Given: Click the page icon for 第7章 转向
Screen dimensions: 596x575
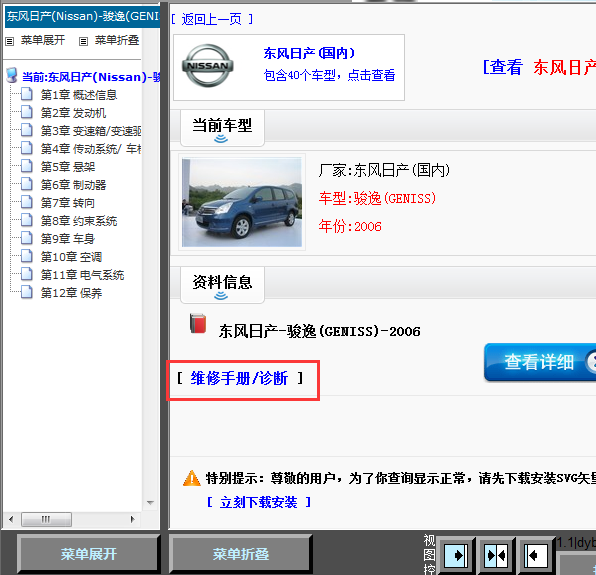Looking at the screenshot, I should (27, 202).
